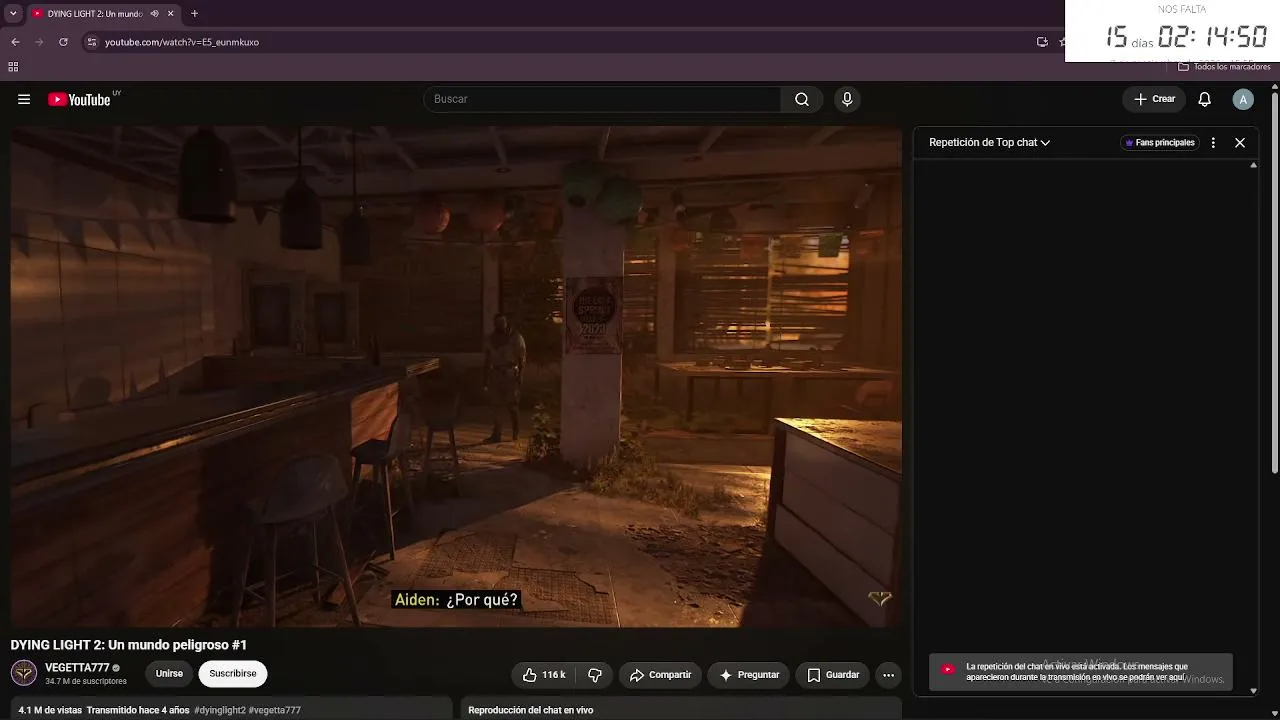Screen dimensions: 1280x720
Task: Open the Preguntar assistant button
Action: point(749,675)
